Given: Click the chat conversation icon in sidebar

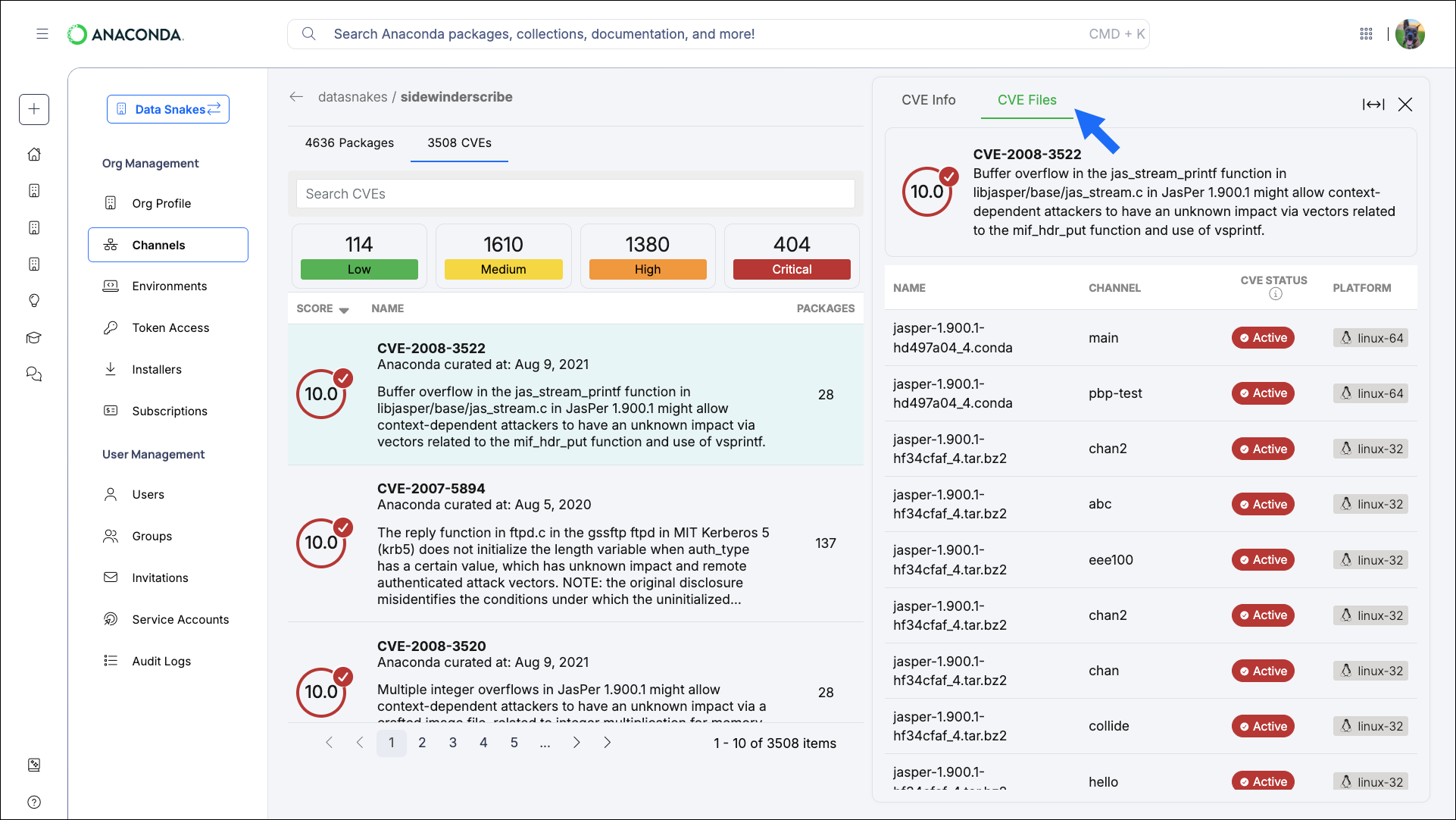Looking at the screenshot, I should [34, 374].
